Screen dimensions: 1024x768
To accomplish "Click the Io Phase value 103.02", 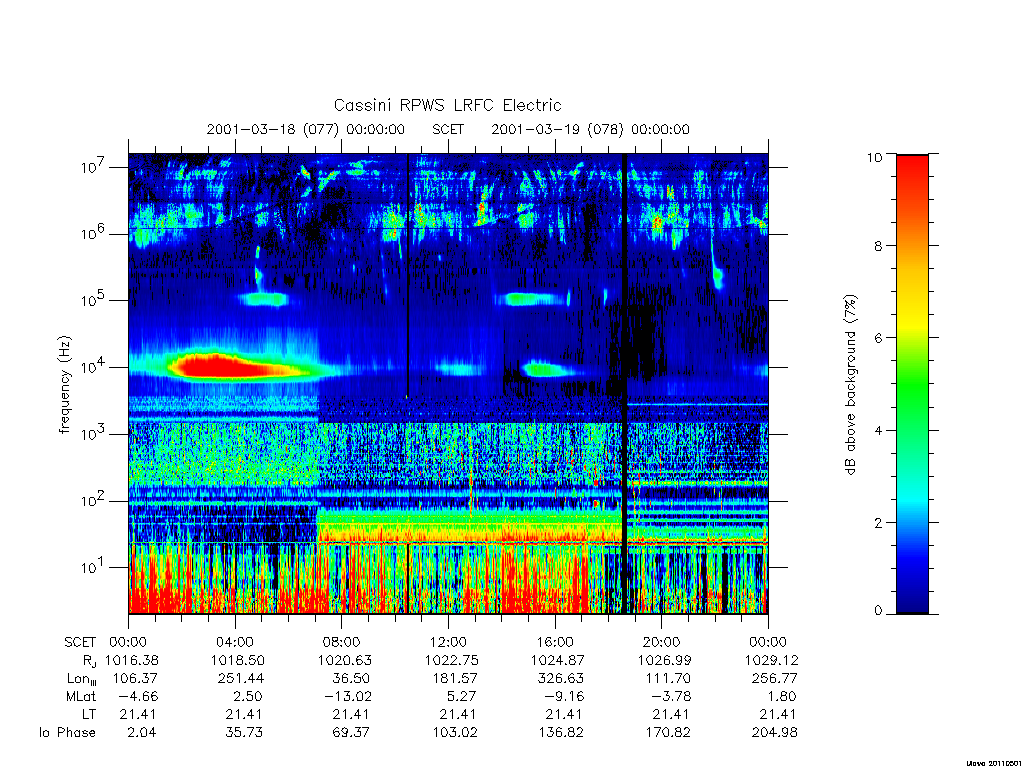I will point(455,733).
